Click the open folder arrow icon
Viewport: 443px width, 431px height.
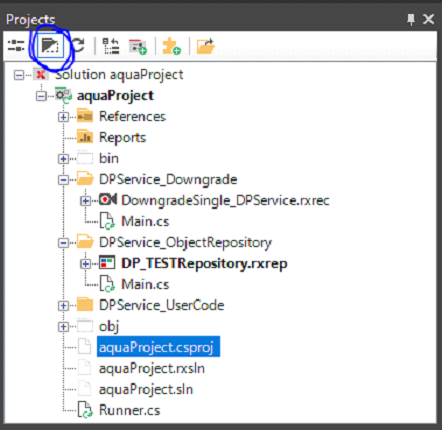(x=205, y=46)
